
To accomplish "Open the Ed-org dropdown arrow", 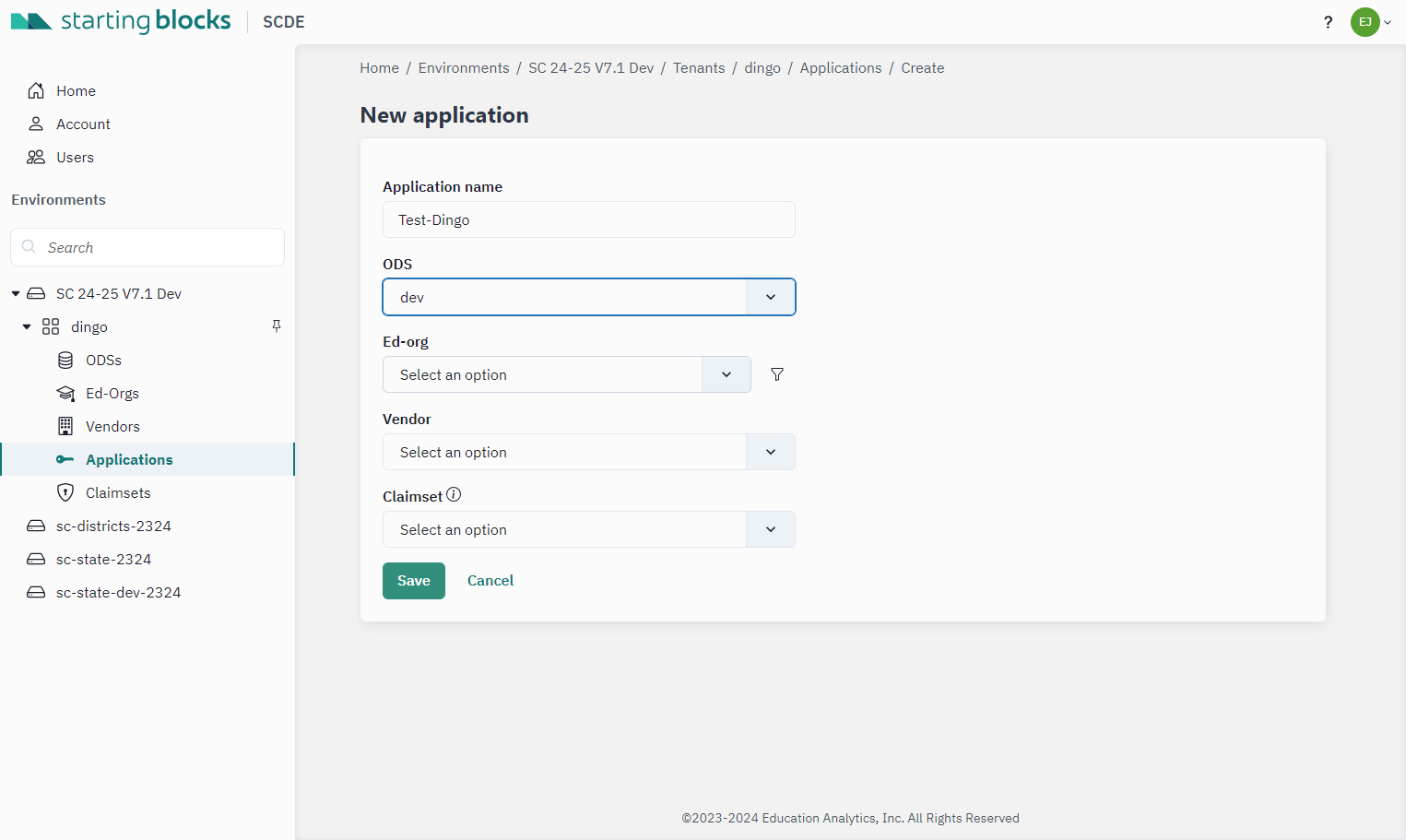I will pos(727,374).
